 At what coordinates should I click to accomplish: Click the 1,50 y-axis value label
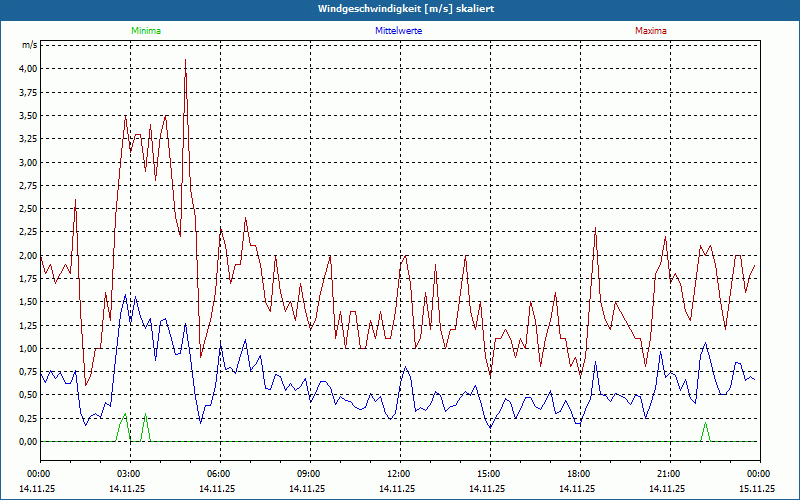pos(27,302)
